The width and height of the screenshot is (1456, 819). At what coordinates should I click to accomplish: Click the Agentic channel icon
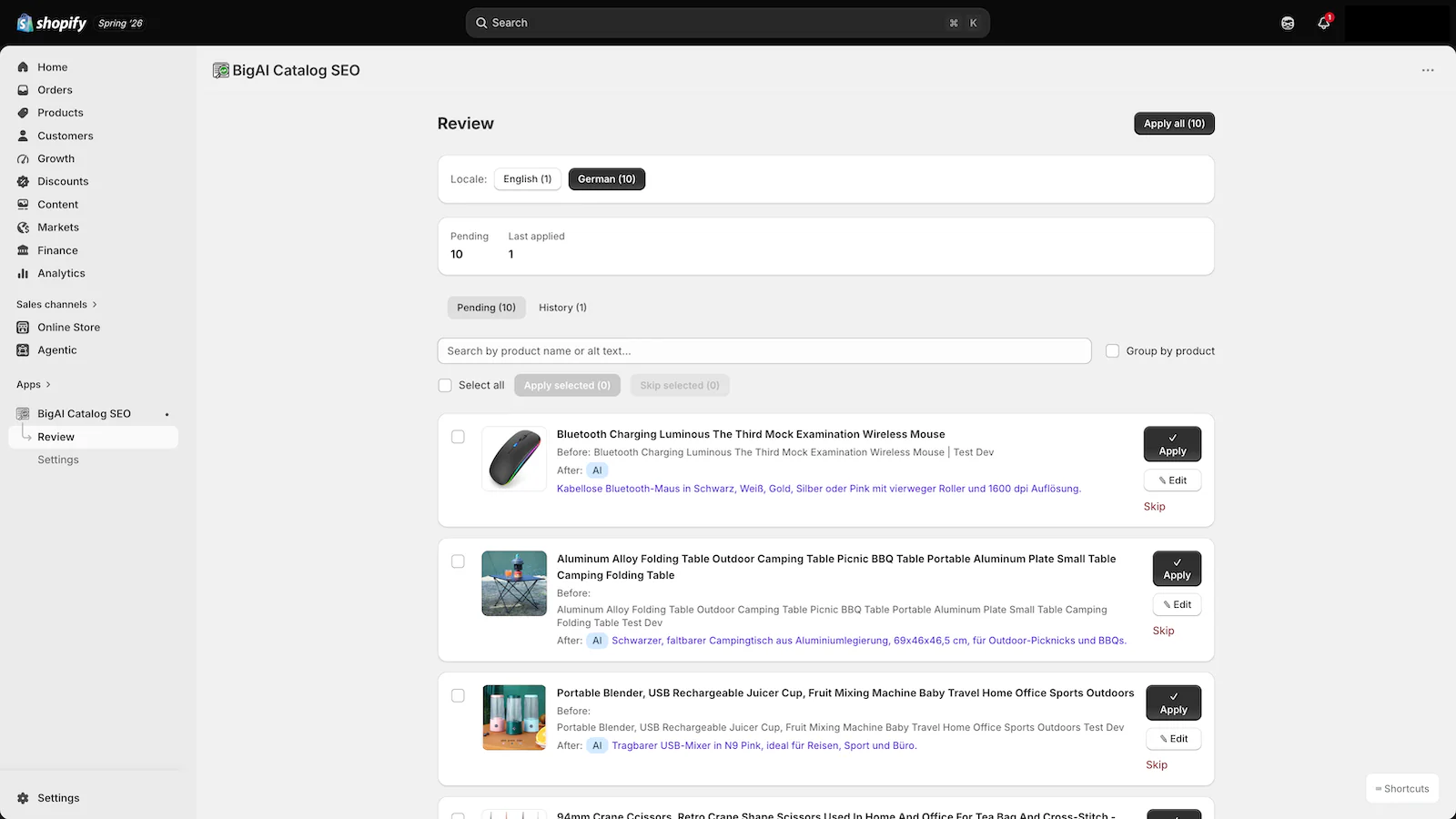click(23, 350)
